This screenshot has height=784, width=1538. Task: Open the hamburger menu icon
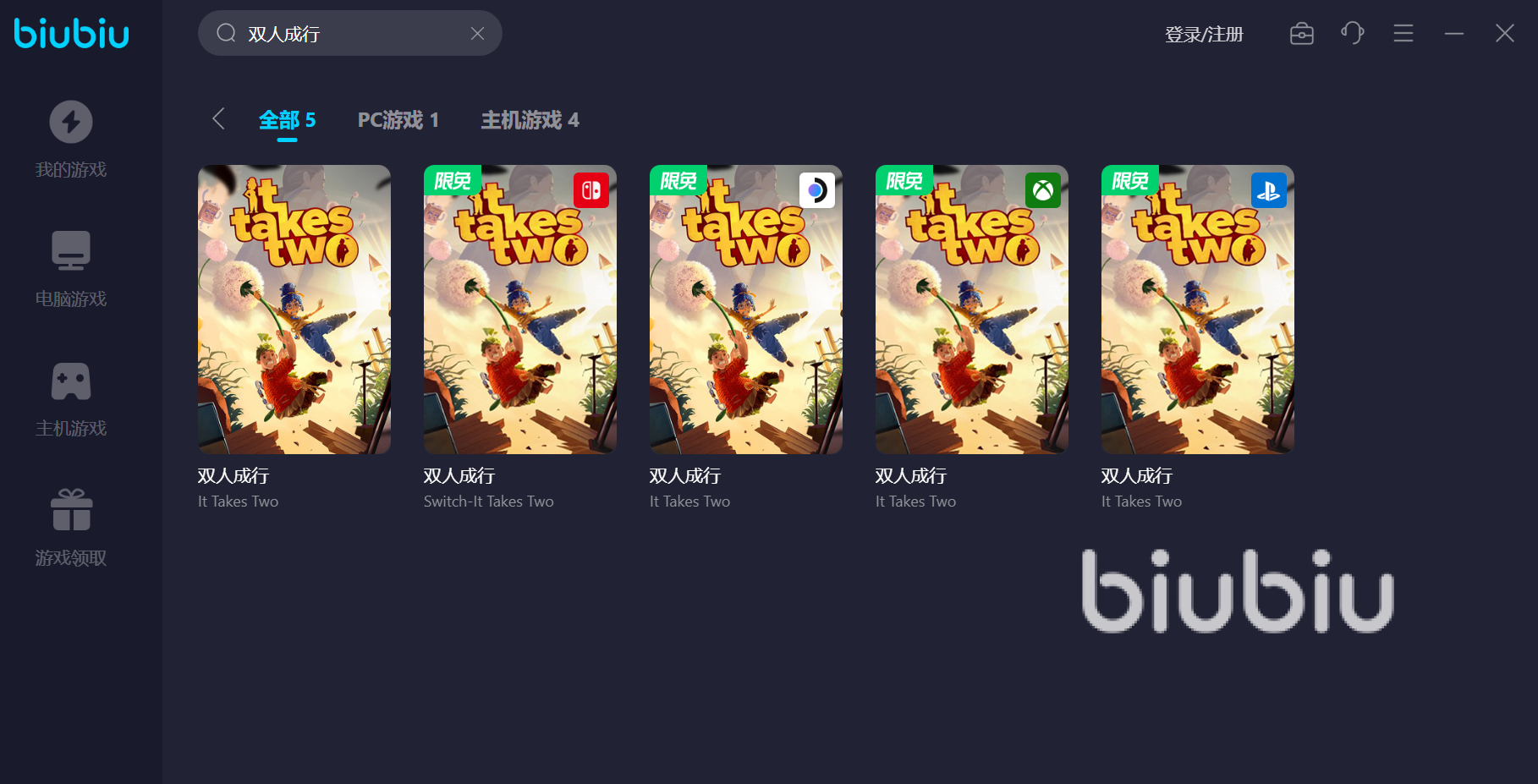point(1403,34)
